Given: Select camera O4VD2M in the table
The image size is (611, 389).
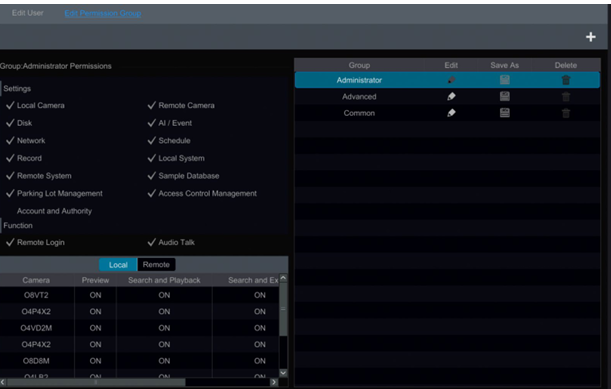Looking at the screenshot, I should 36,328.
